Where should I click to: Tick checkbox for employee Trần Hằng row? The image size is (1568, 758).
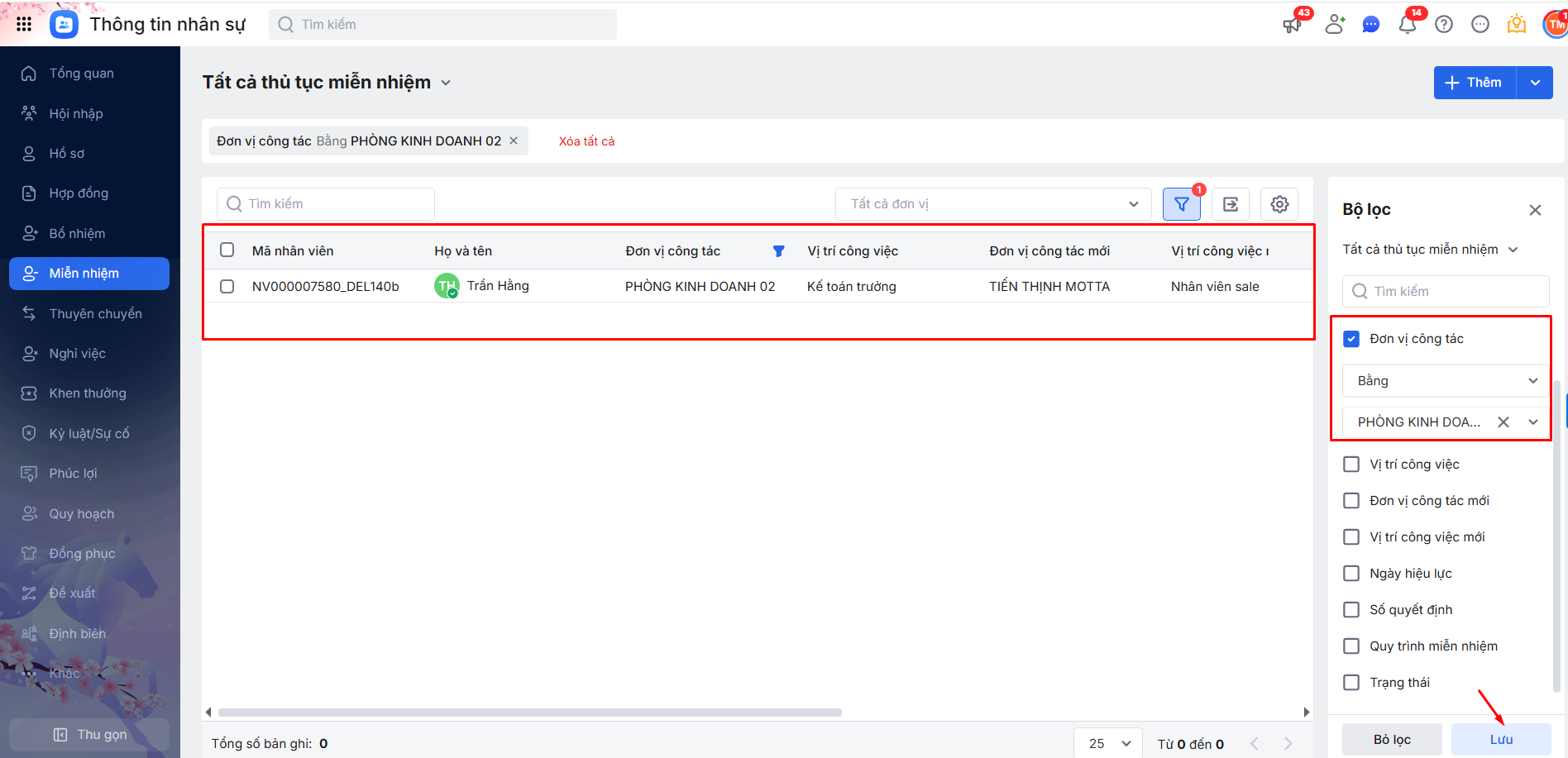point(227,286)
